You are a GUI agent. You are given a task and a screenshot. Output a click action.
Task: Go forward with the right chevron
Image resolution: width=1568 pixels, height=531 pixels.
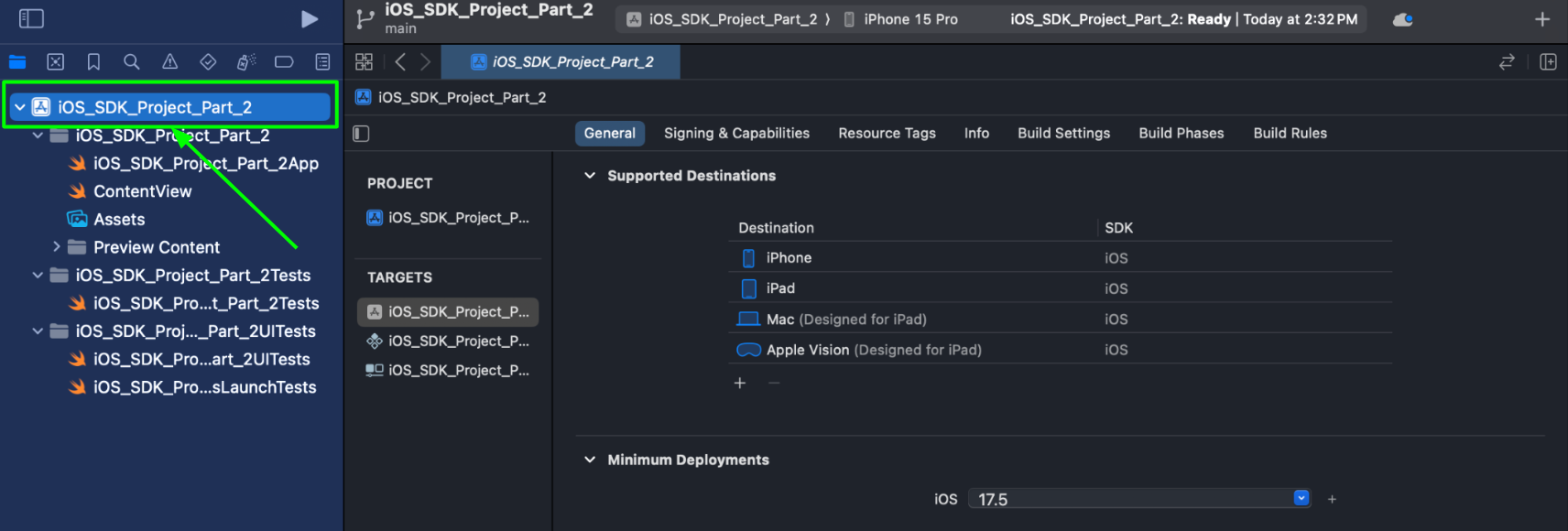425,61
